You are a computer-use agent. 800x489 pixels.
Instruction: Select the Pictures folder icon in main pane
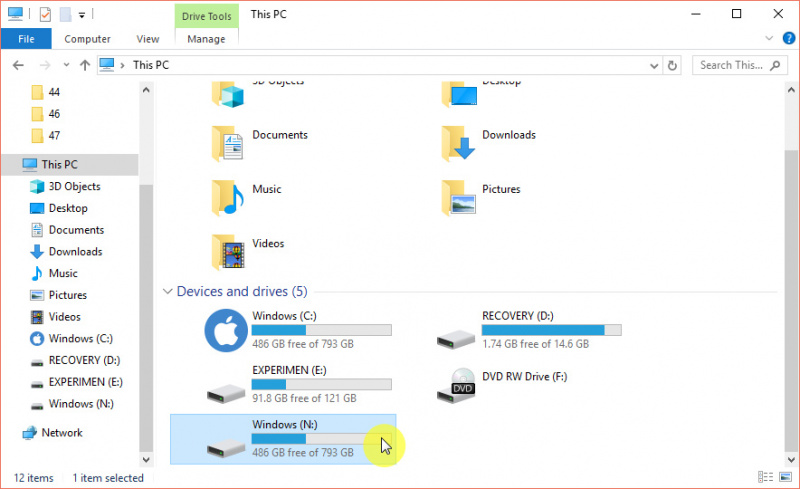click(x=458, y=198)
